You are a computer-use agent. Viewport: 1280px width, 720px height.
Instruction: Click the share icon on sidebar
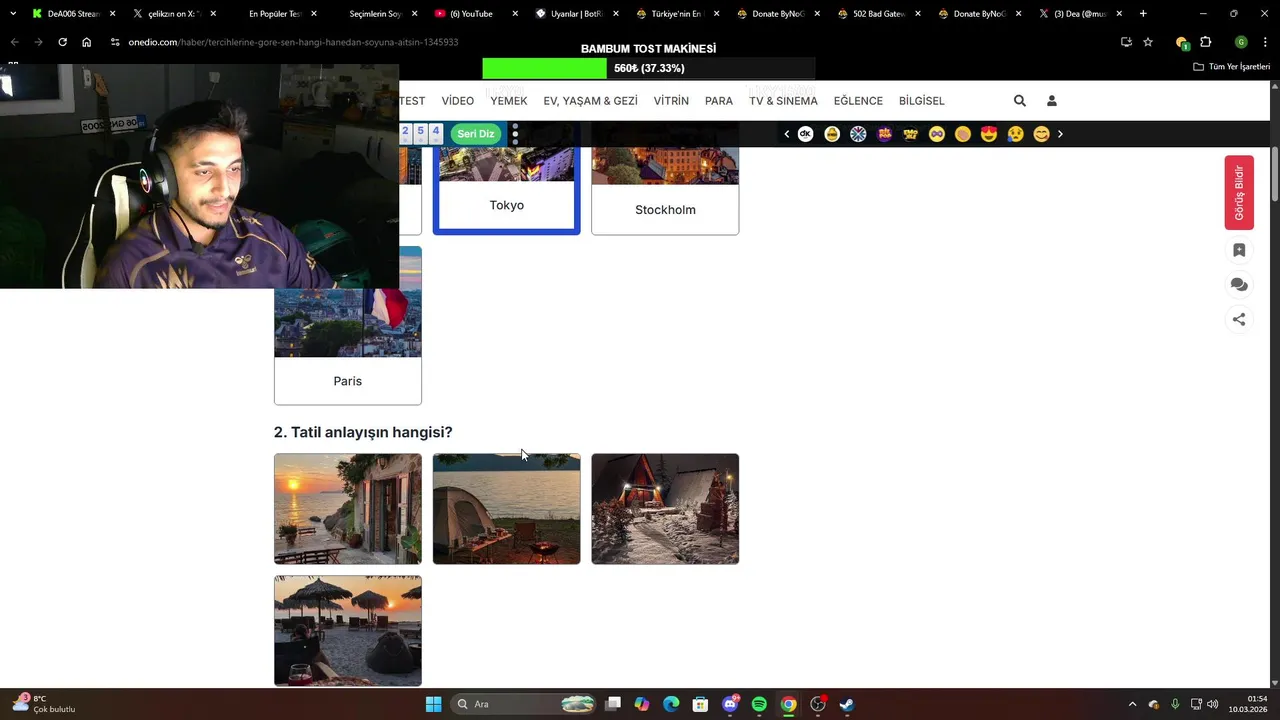tap(1239, 319)
